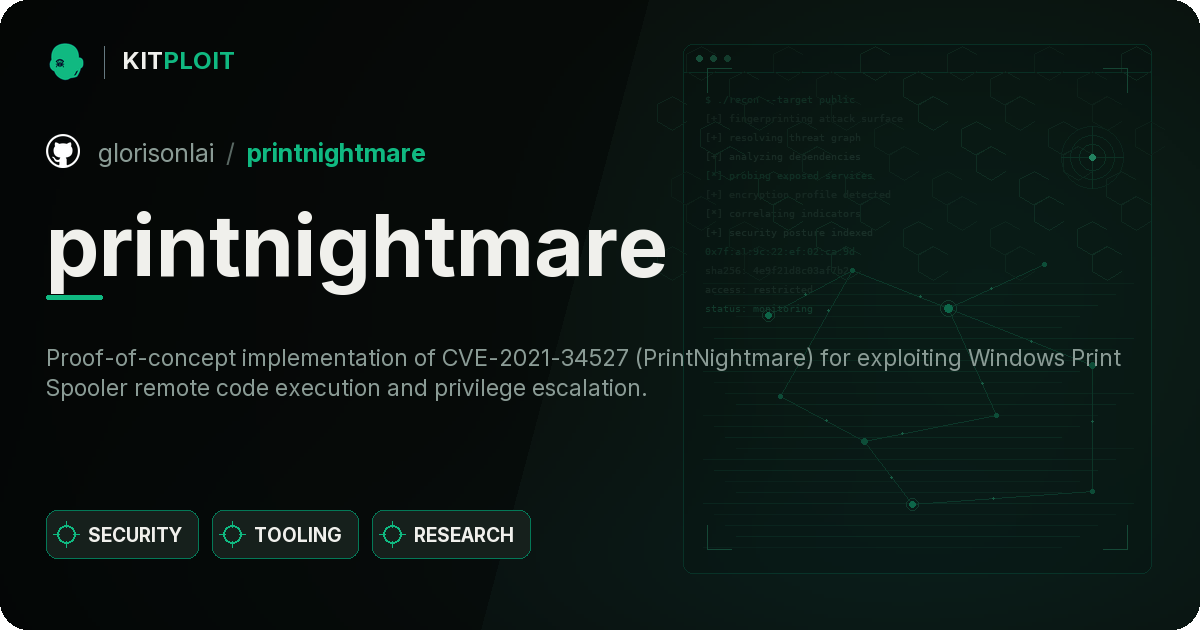Click the 'access: restricted' terminal line
The image size is (1200, 630).
tap(759, 290)
